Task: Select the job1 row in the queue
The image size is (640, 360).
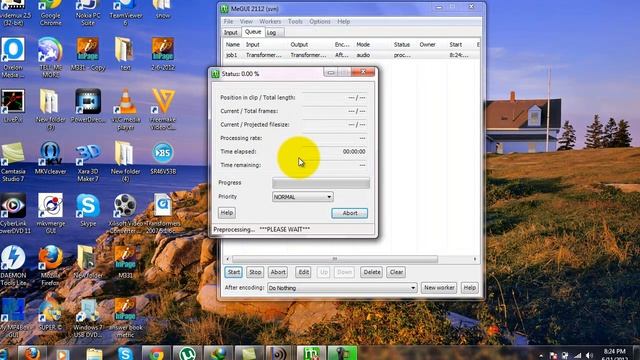Action: 351,55
